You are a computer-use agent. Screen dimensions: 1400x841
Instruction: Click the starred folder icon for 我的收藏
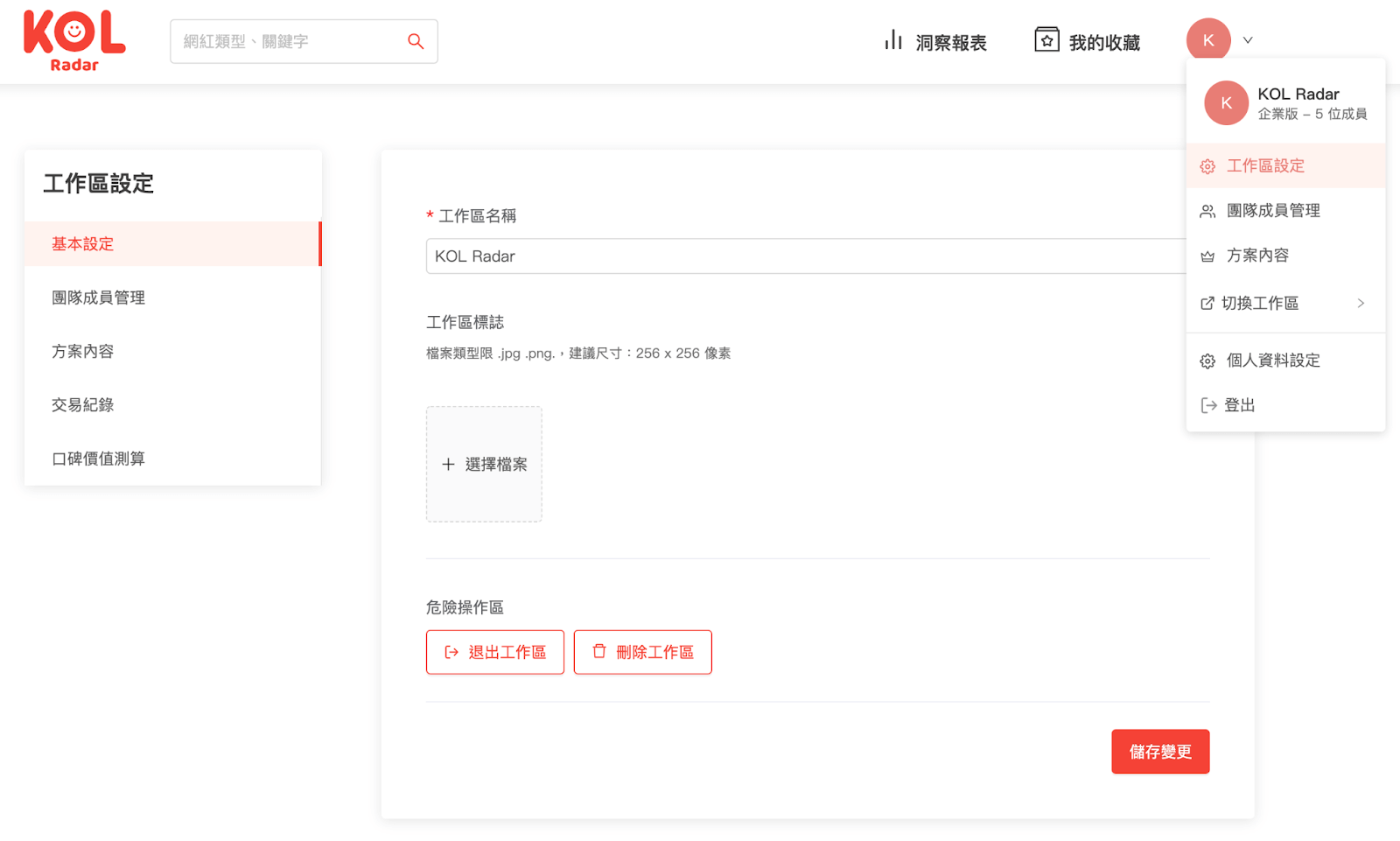click(1046, 39)
